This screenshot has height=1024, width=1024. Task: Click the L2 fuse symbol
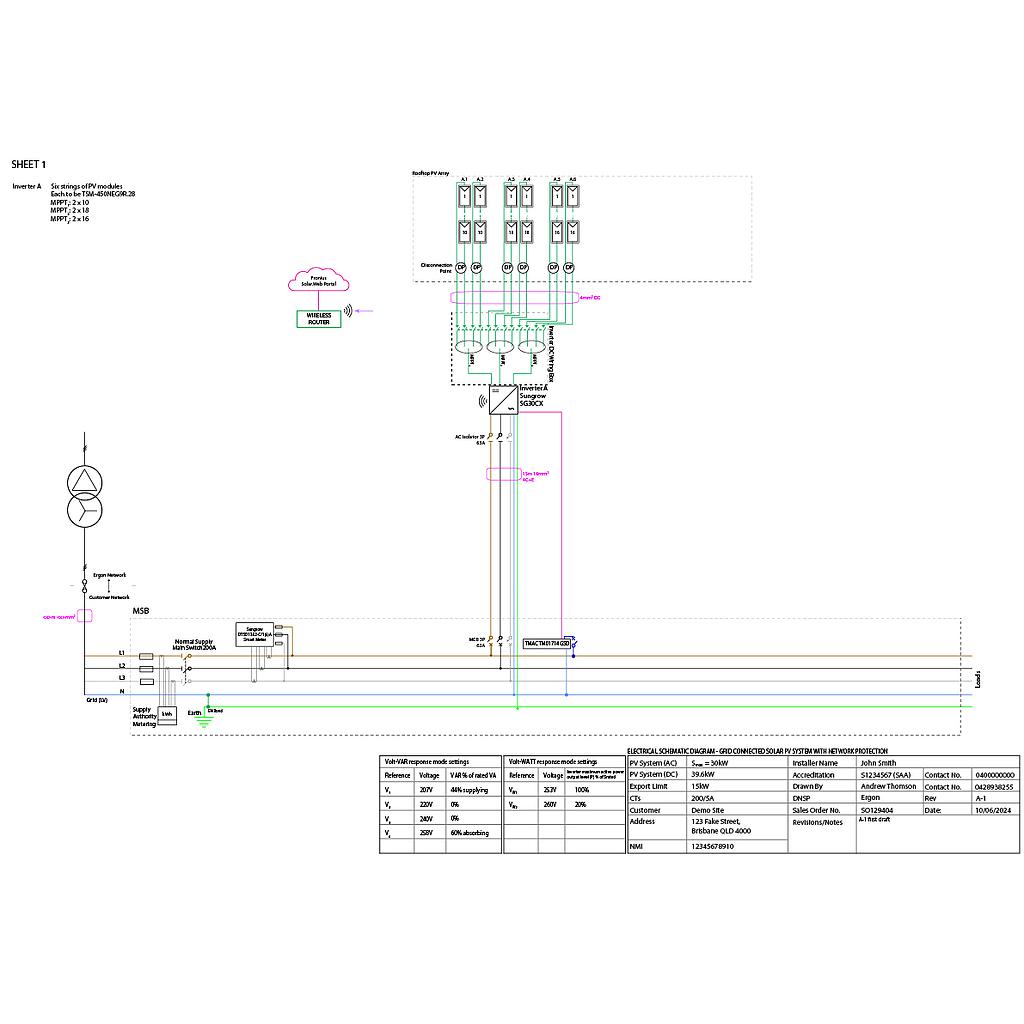pos(147,669)
